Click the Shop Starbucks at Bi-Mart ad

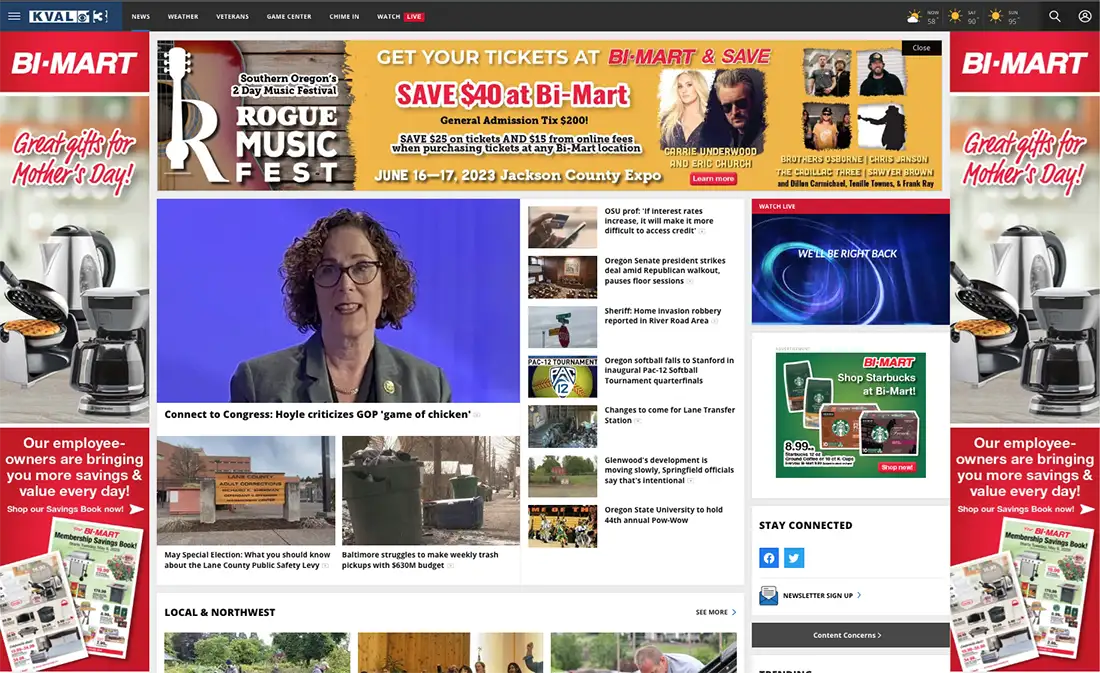[850, 415]
